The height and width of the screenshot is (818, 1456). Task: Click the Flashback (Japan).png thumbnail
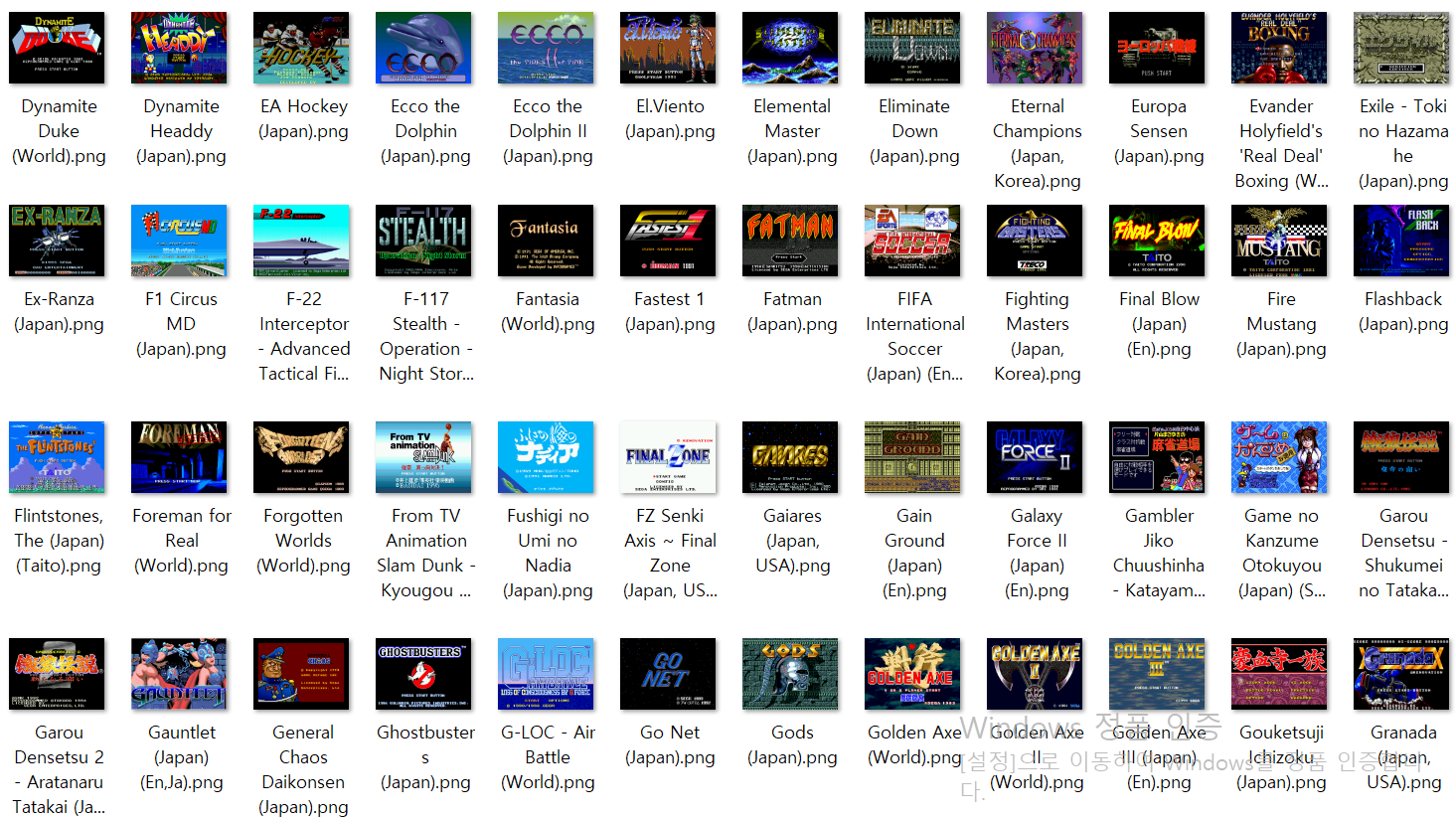pyautogui.click(x=1401, y=241)
